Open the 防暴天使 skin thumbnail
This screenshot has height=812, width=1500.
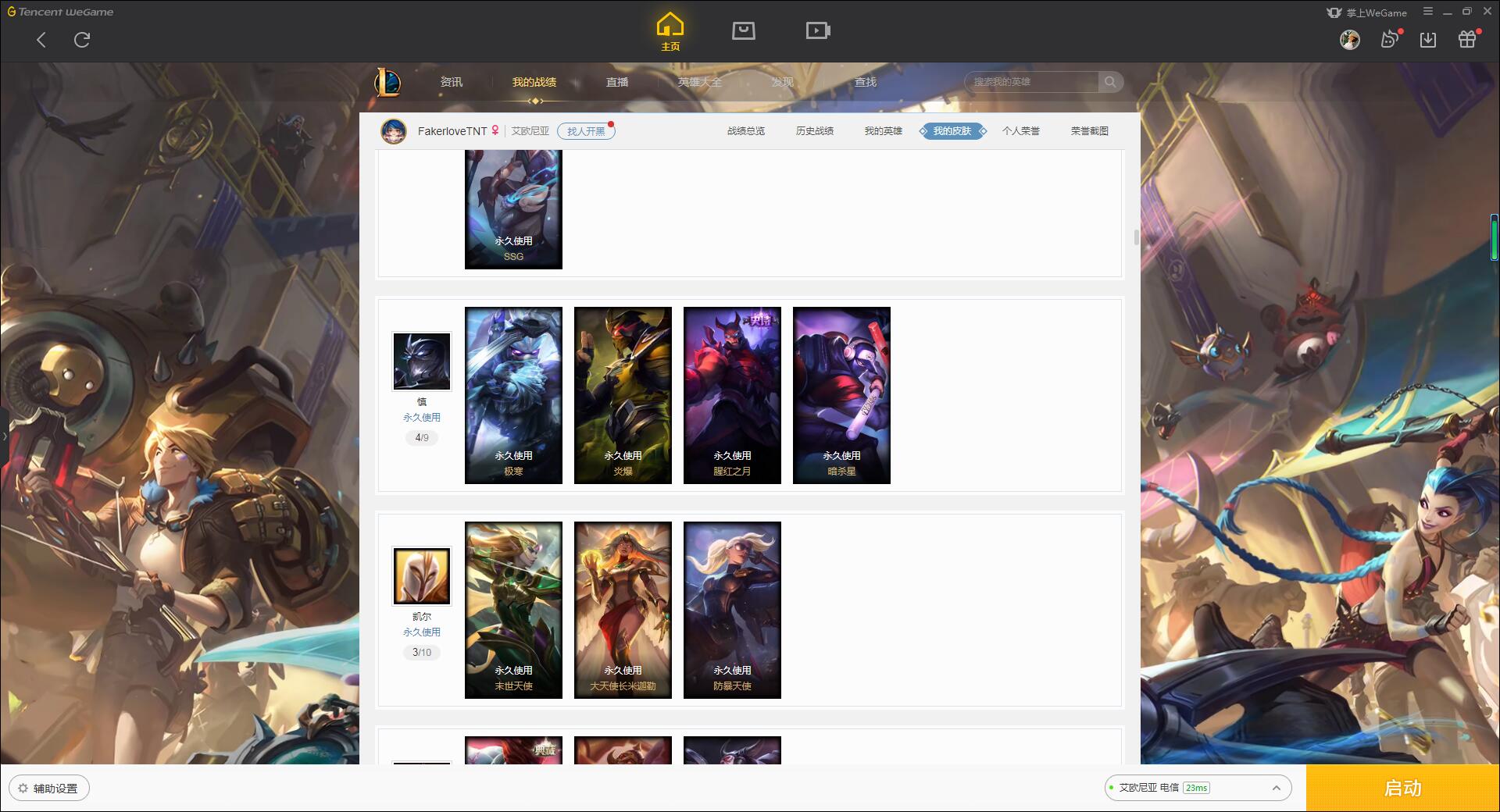732,610
